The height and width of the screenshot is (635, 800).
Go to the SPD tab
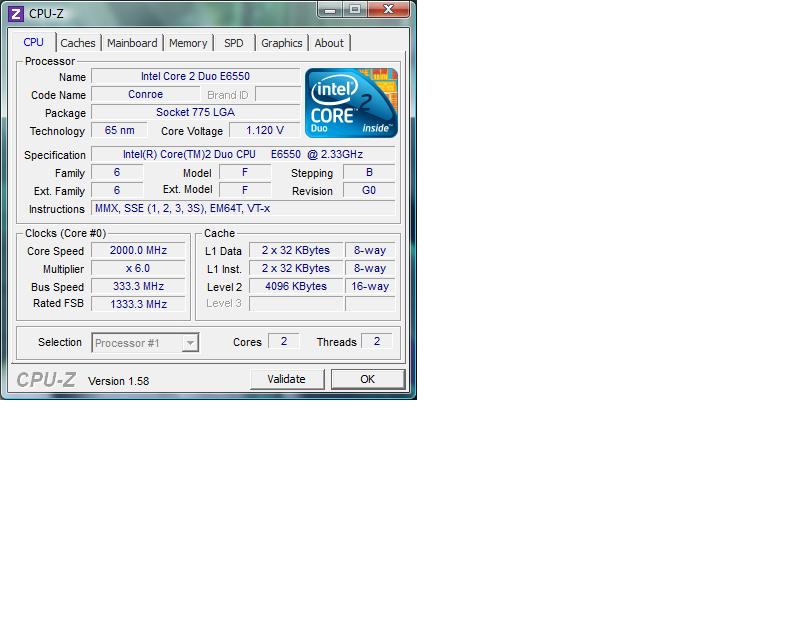(x=233, y=43)
